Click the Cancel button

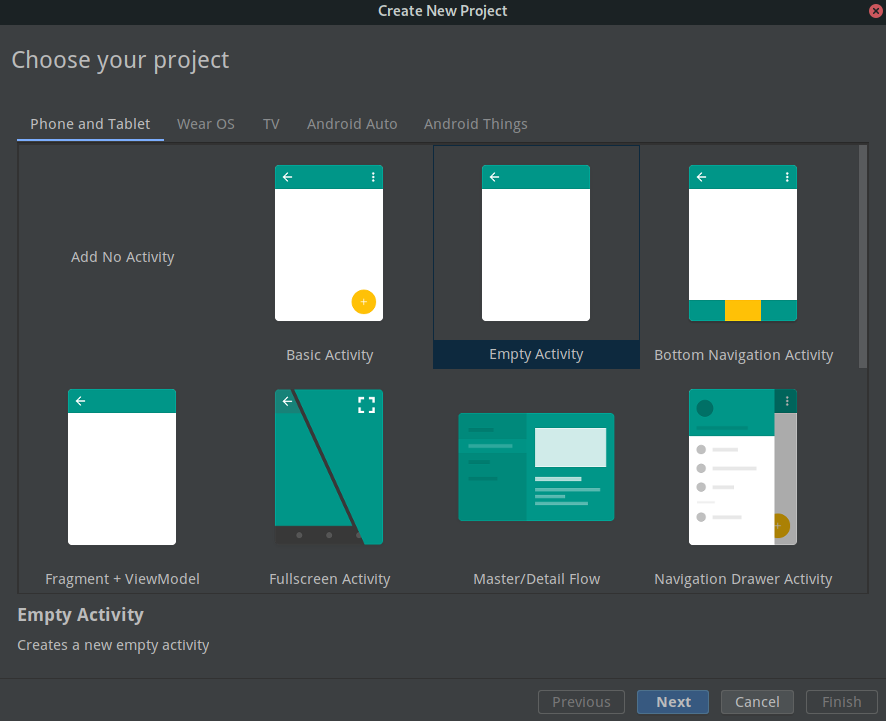pos(757,702)
